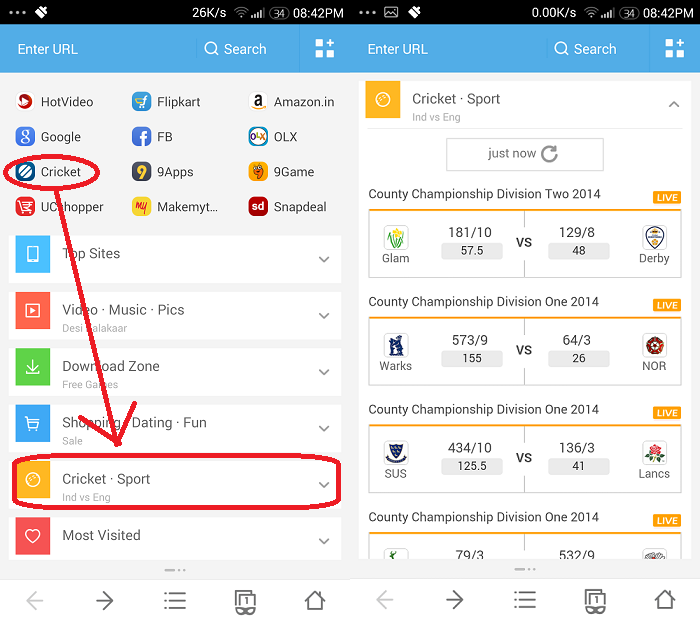
Task: Open Snapdeal shortcut icon
Action: (x=258, y=206)
